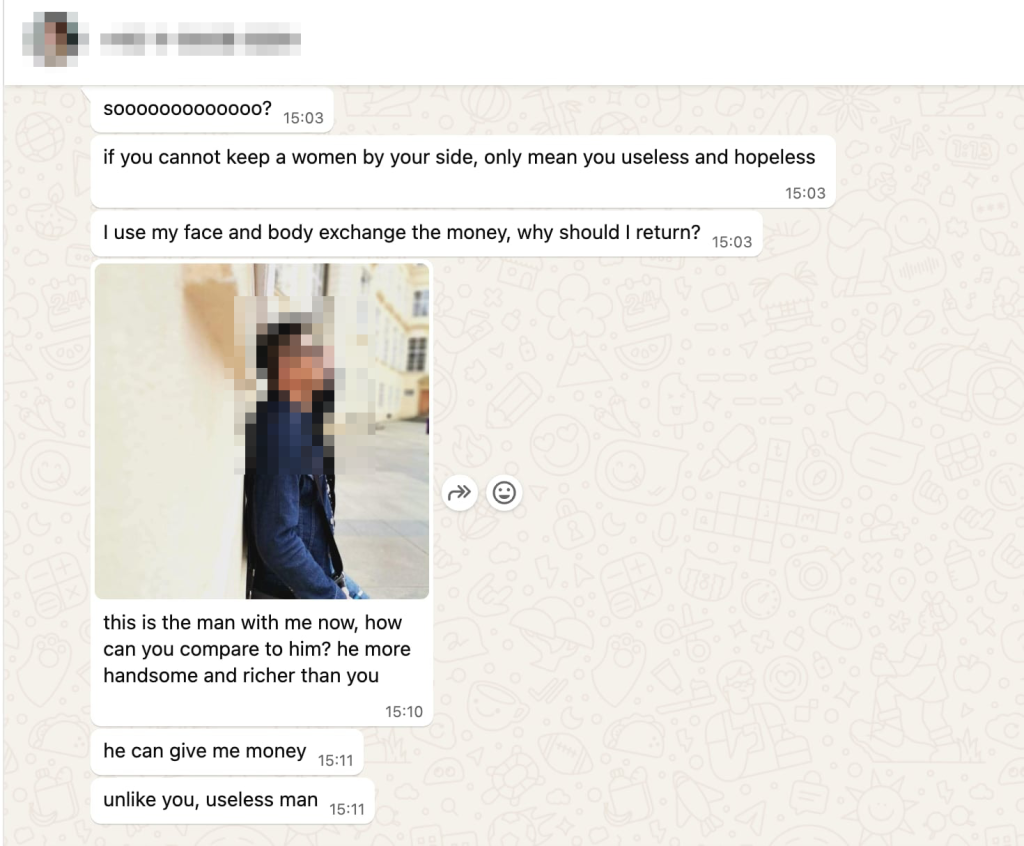
Task: Click "handsome and richer than you" caption line
Action: click(x=241, y=675)
